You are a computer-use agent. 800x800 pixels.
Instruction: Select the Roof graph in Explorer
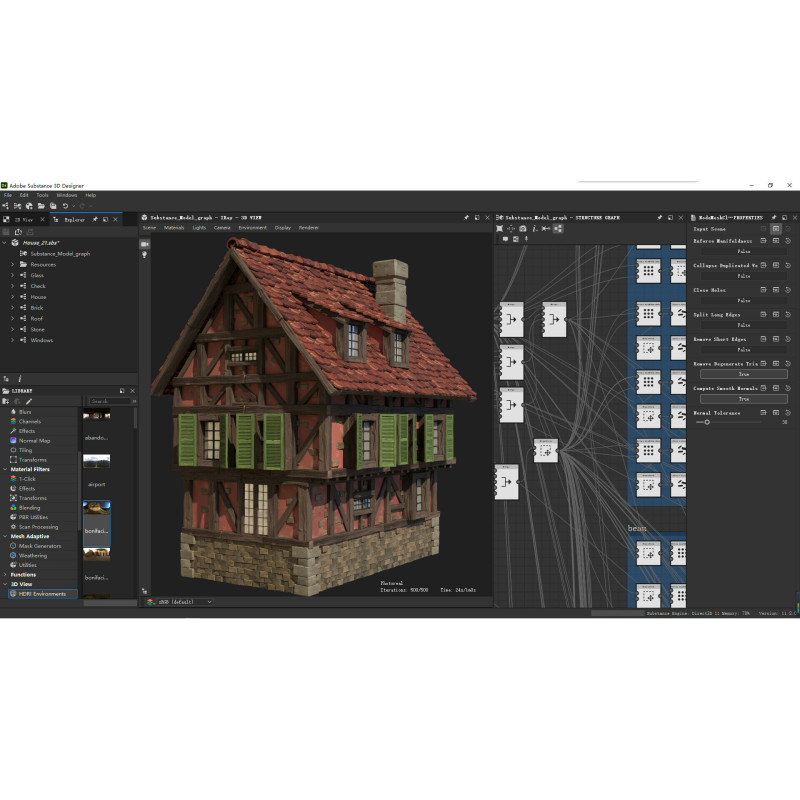[x=36, y=318]
